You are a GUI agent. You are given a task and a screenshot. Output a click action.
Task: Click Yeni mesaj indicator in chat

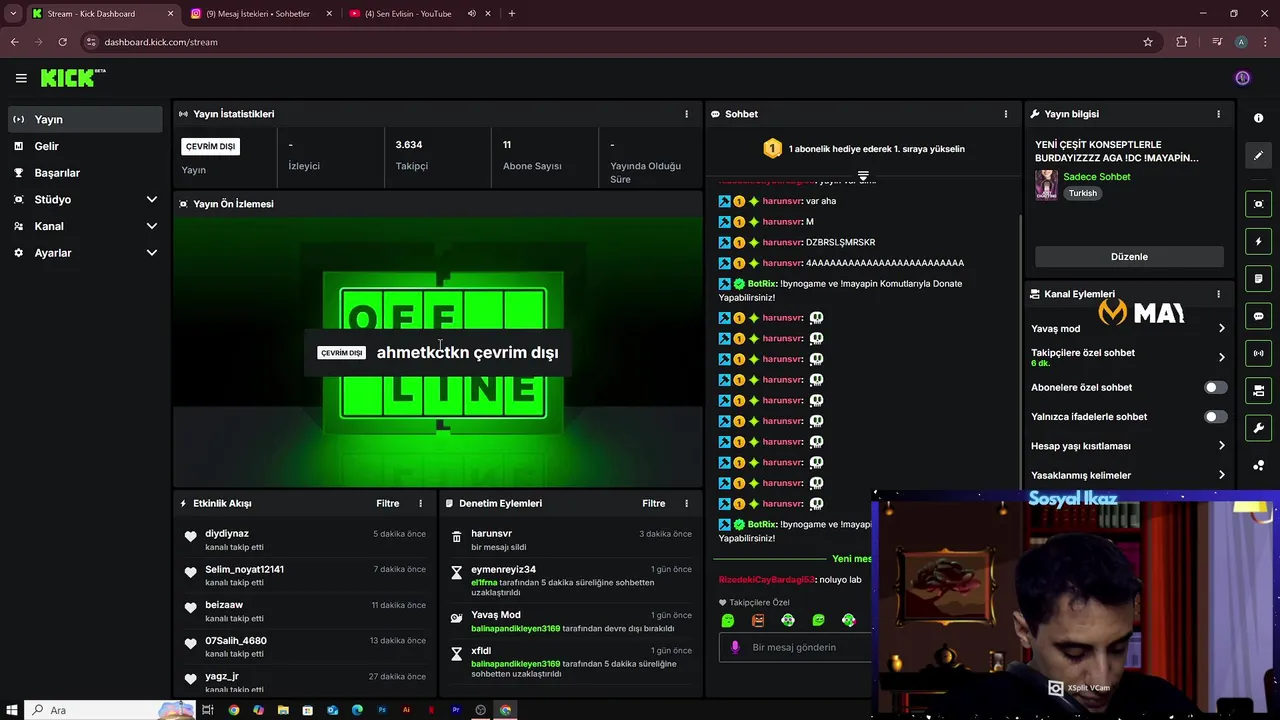click(x=851, y=559)
